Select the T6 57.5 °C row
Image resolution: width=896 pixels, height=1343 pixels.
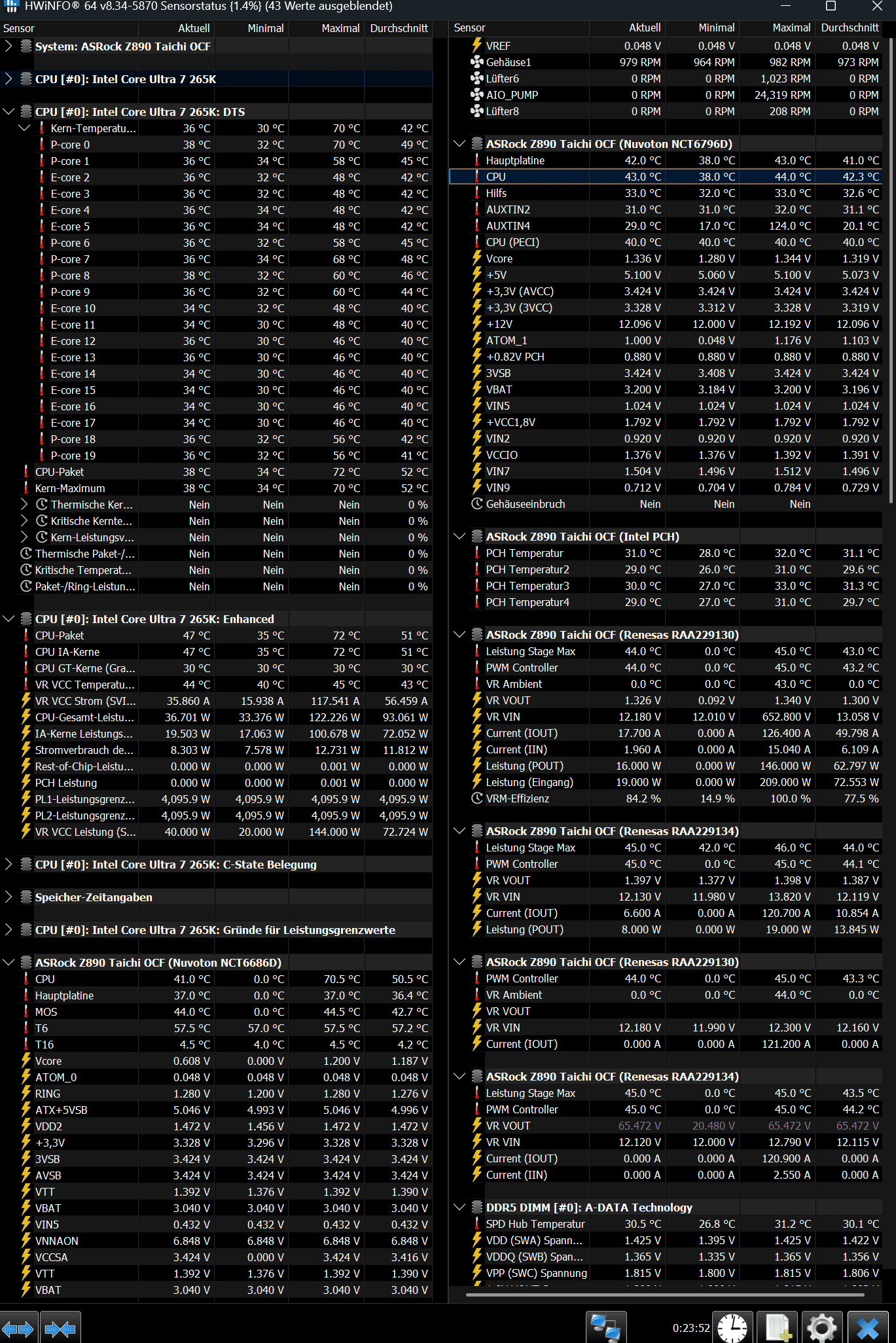216,1028
